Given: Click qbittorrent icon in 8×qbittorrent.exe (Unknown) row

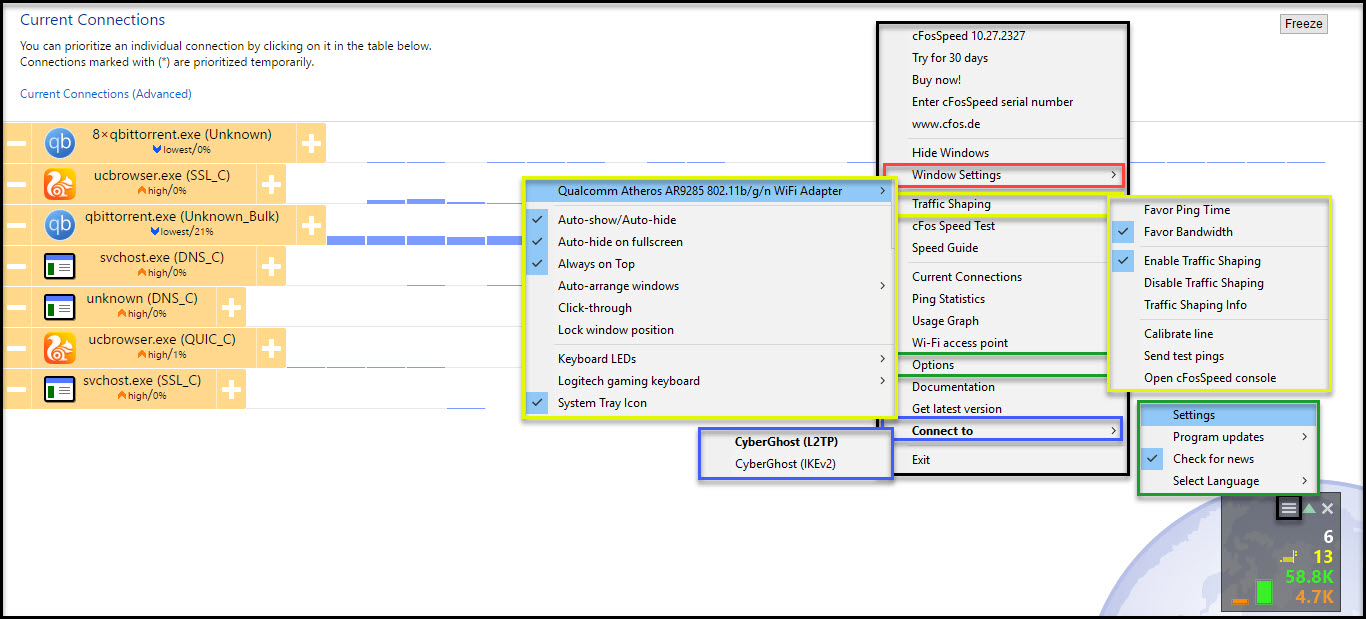Looking at the screenshot, I should pos(60,143).
